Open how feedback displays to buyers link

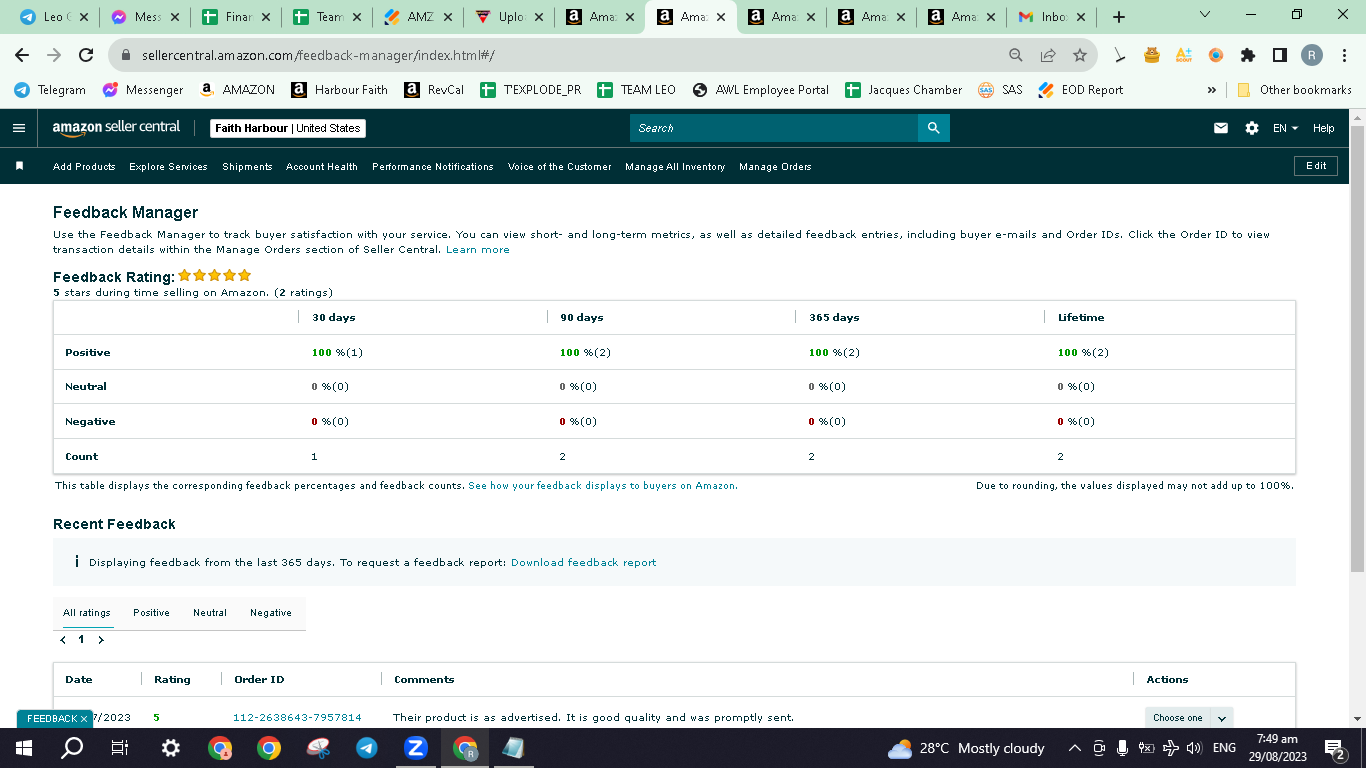coord(603,486)
